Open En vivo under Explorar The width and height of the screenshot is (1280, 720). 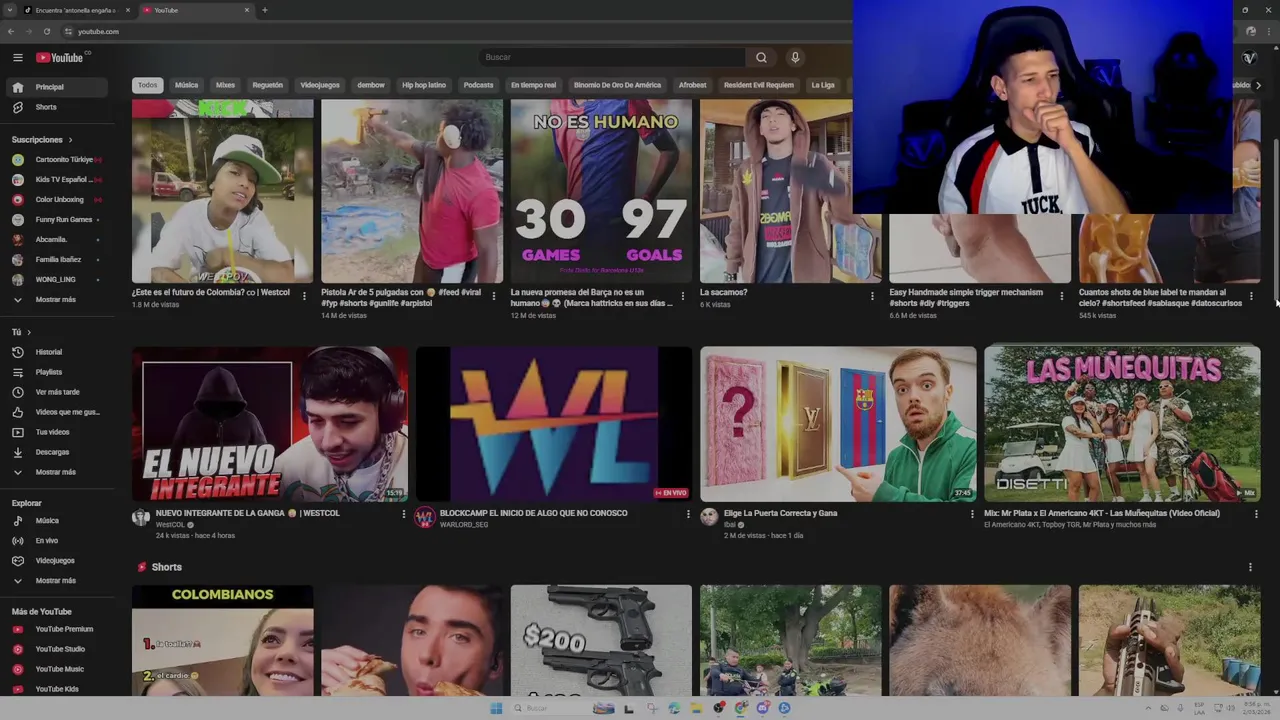(x=57, y=541)
